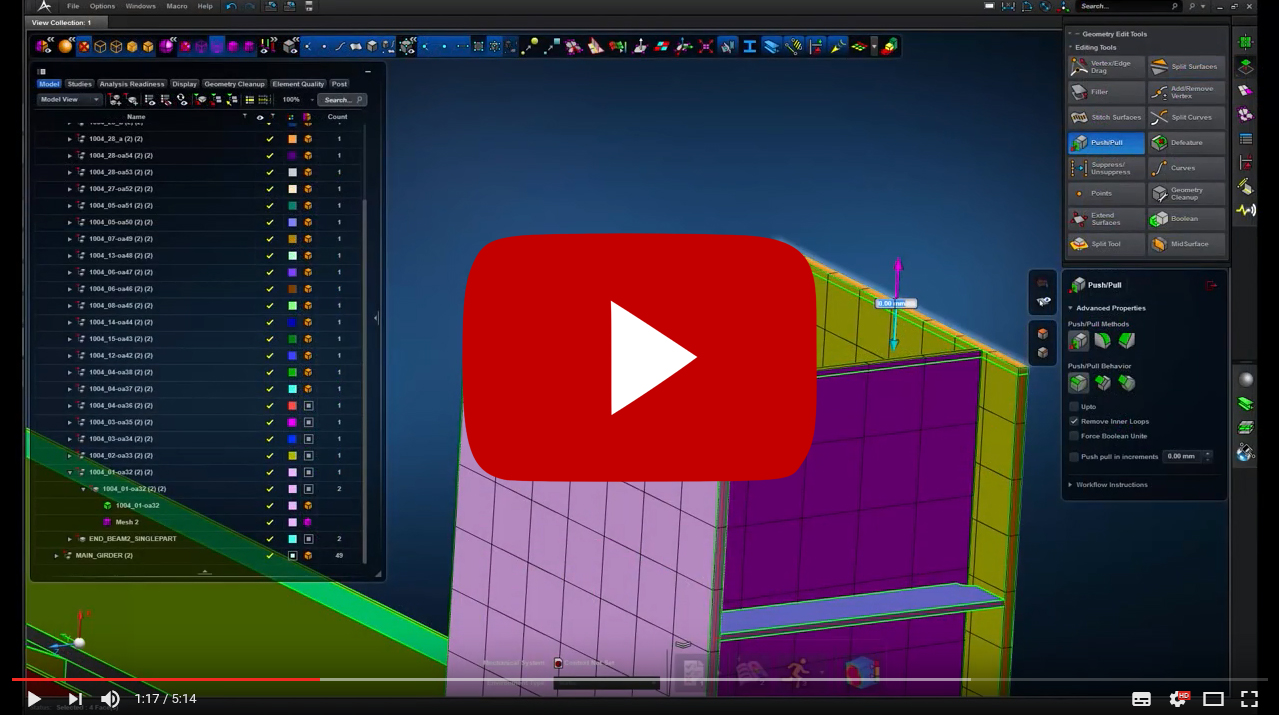Select the Vertex/Edge Drag tool
This screenshot has width=1279, height=715.
point(1106,67)
